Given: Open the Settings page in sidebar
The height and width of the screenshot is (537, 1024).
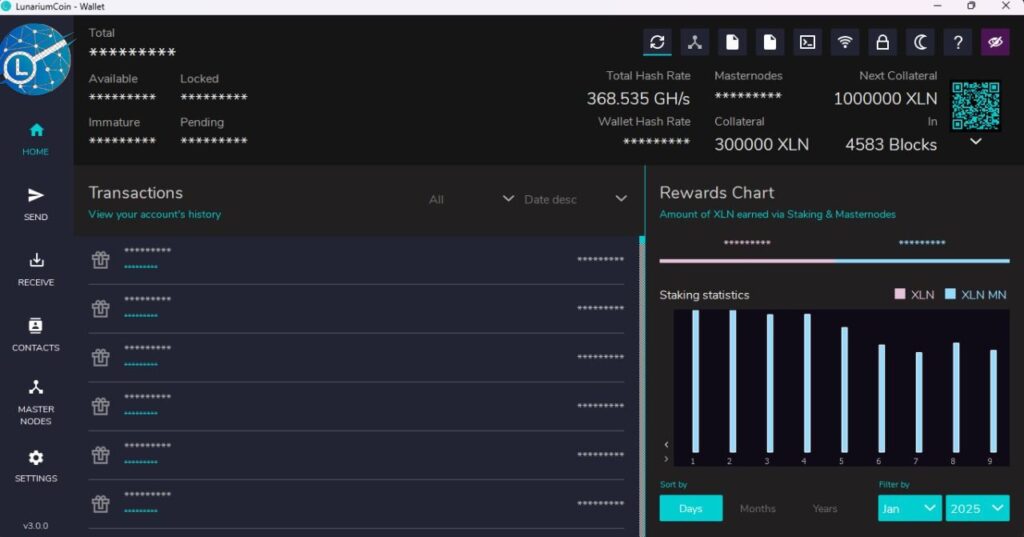Looking at the screenshot, I should point(36,466).
